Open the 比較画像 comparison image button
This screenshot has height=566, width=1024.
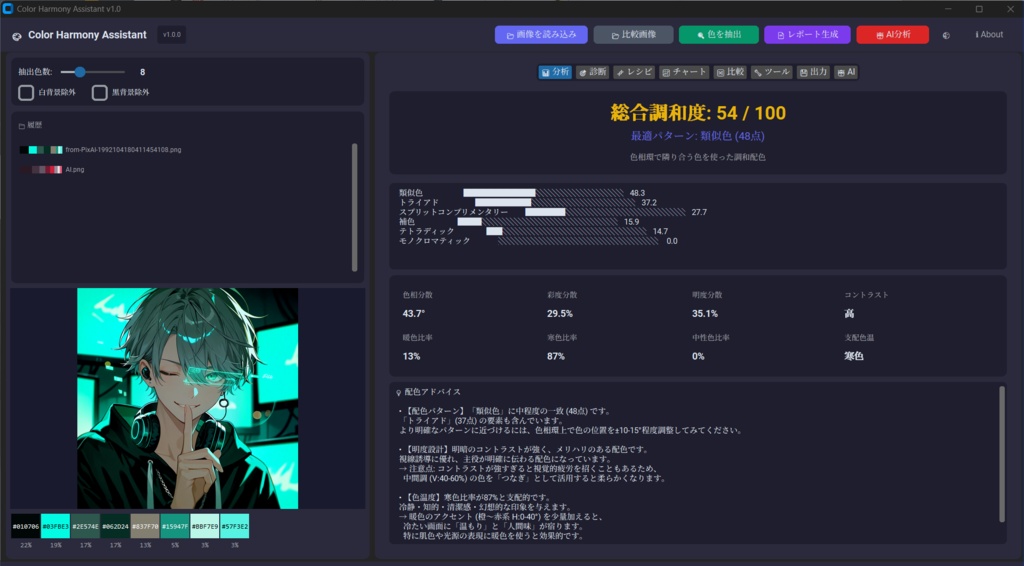(x=633, y=35)
